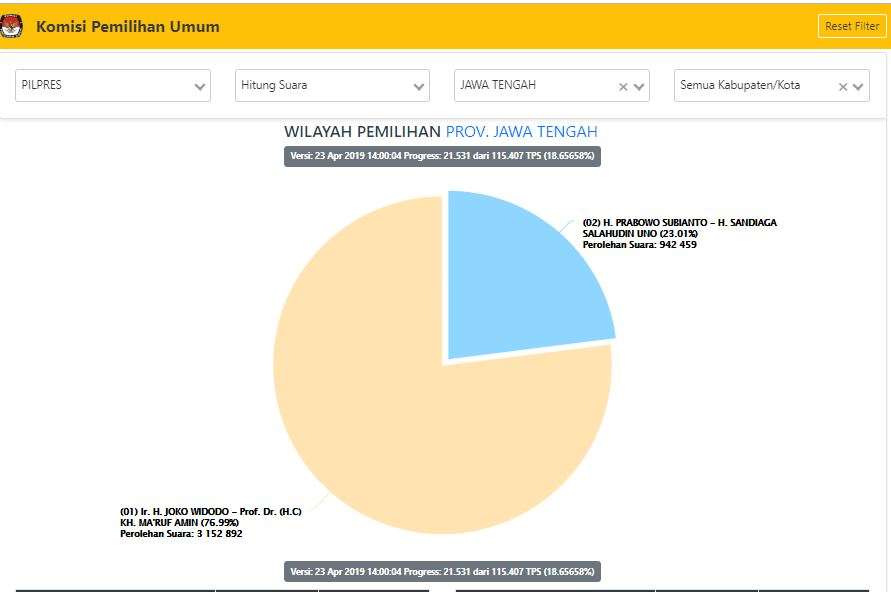
Task: Click the chevron arrow beside JAWA TENGAH
Action: 640,87
